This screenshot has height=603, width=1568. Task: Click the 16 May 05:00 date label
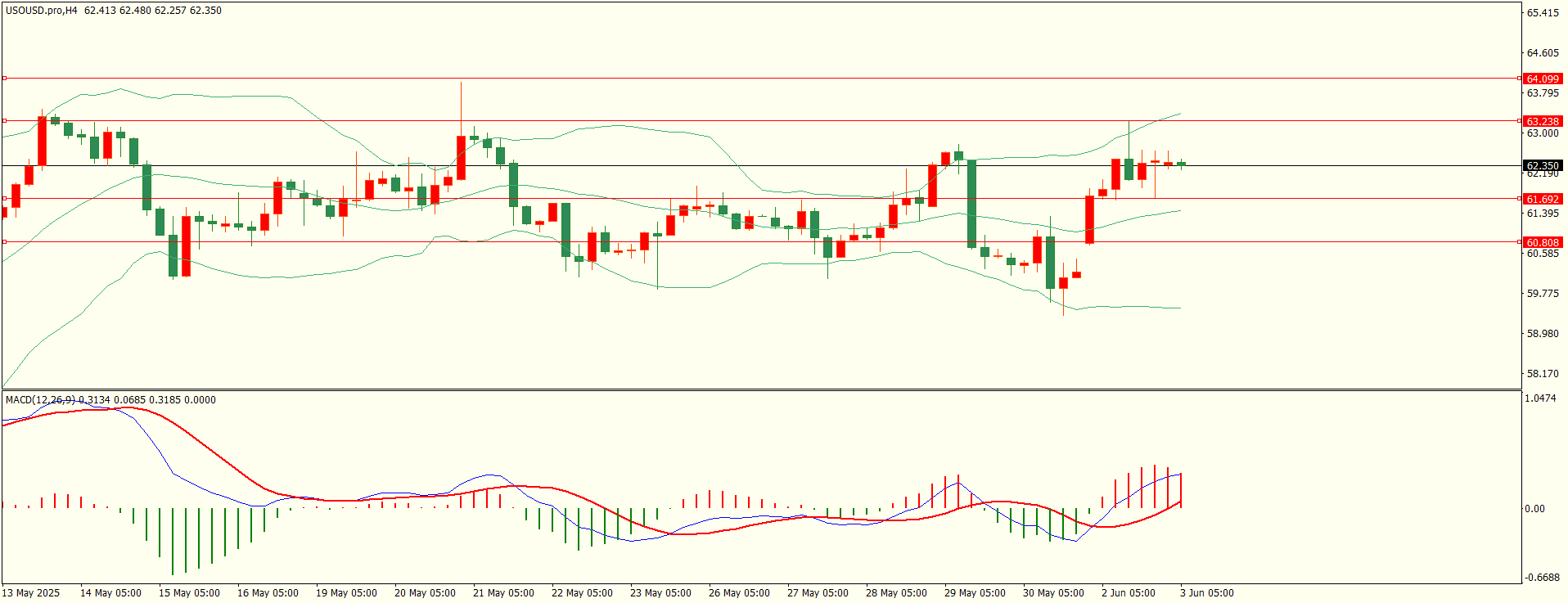[x=268, y=593]
